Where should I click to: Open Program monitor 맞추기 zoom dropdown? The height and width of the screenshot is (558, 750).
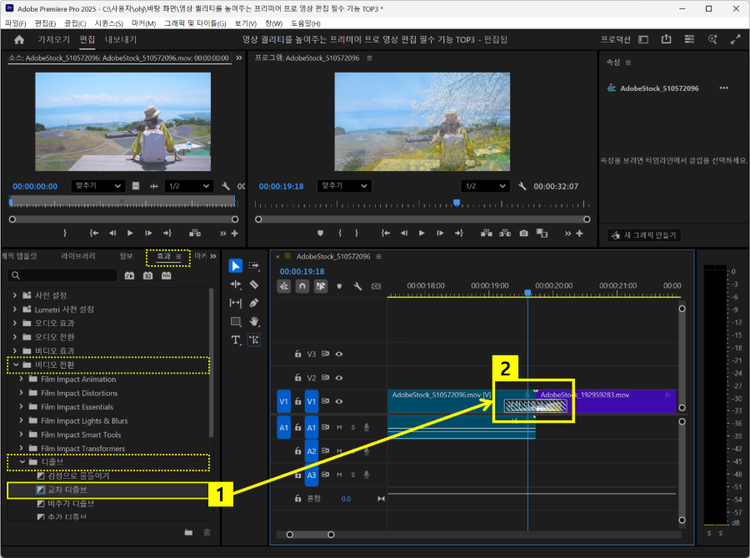(x=344, y=186)
